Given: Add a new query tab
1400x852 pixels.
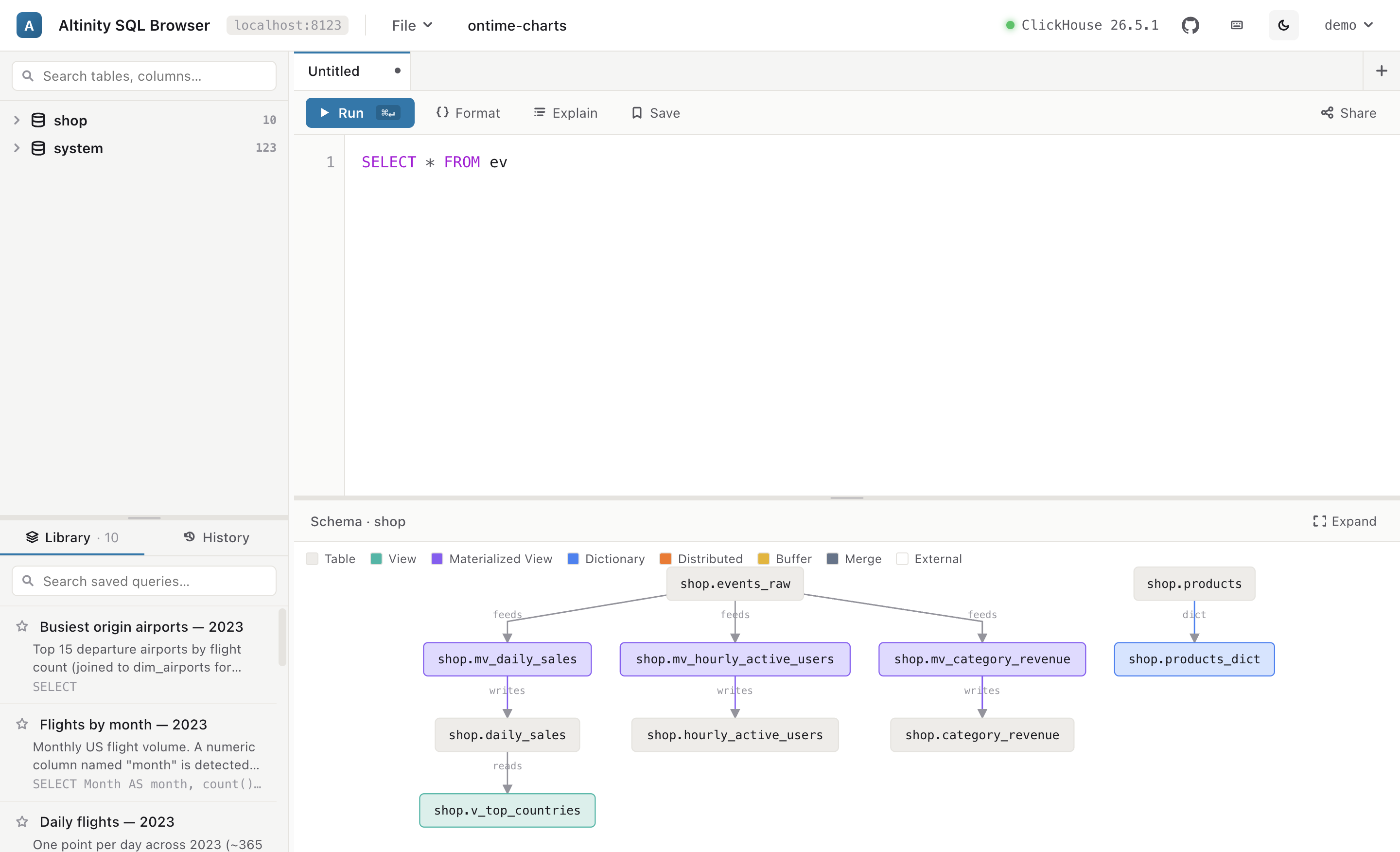Looking at the screenshot, I should tap(1381, 71).
